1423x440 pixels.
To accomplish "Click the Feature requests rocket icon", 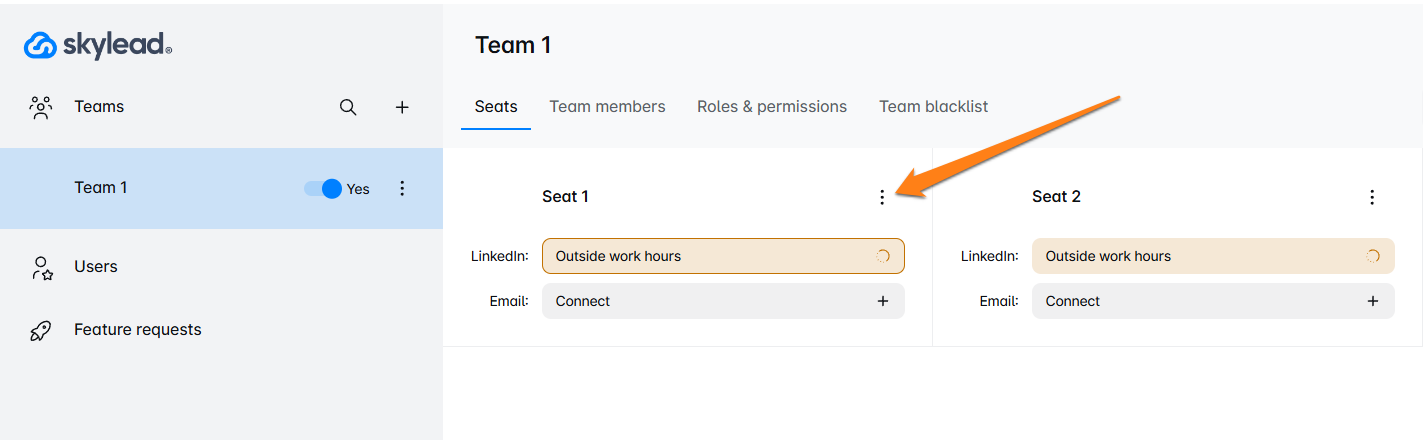I will pos(41,331).
